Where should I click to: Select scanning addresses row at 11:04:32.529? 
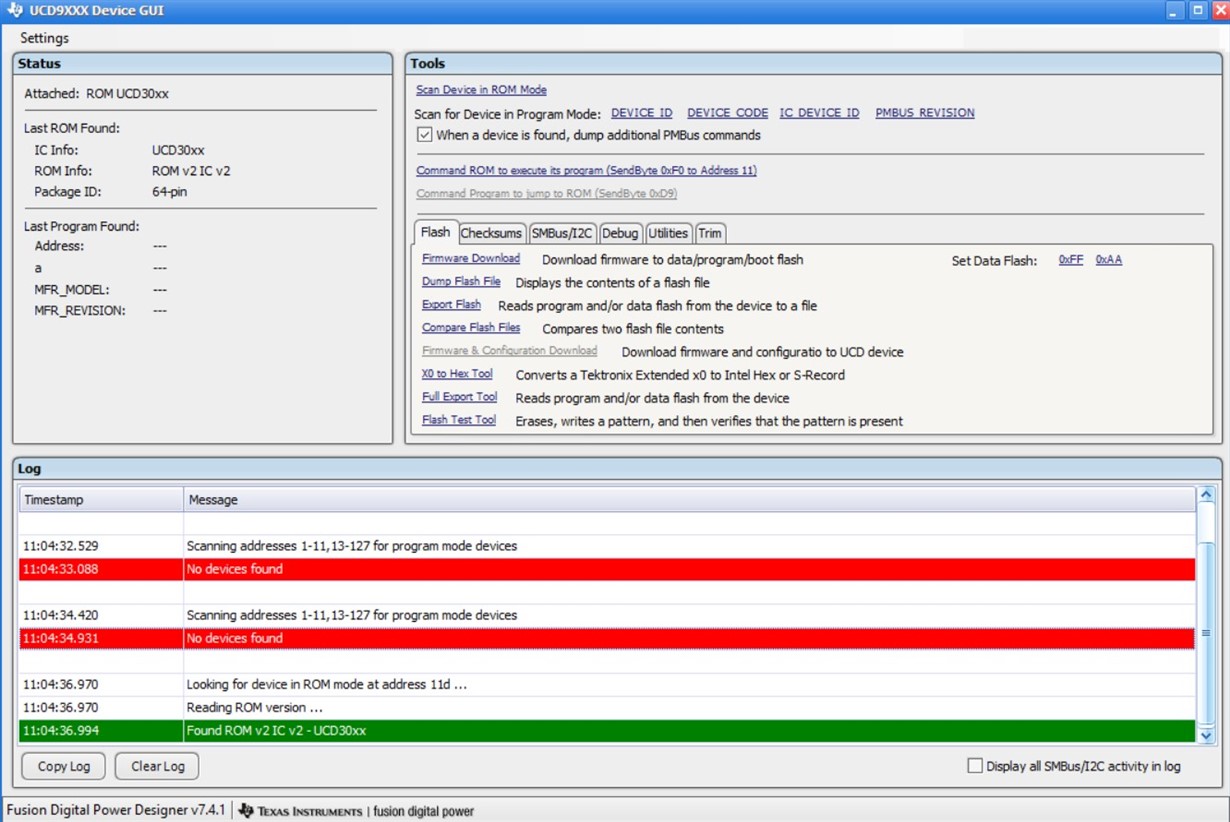(607, 546)
